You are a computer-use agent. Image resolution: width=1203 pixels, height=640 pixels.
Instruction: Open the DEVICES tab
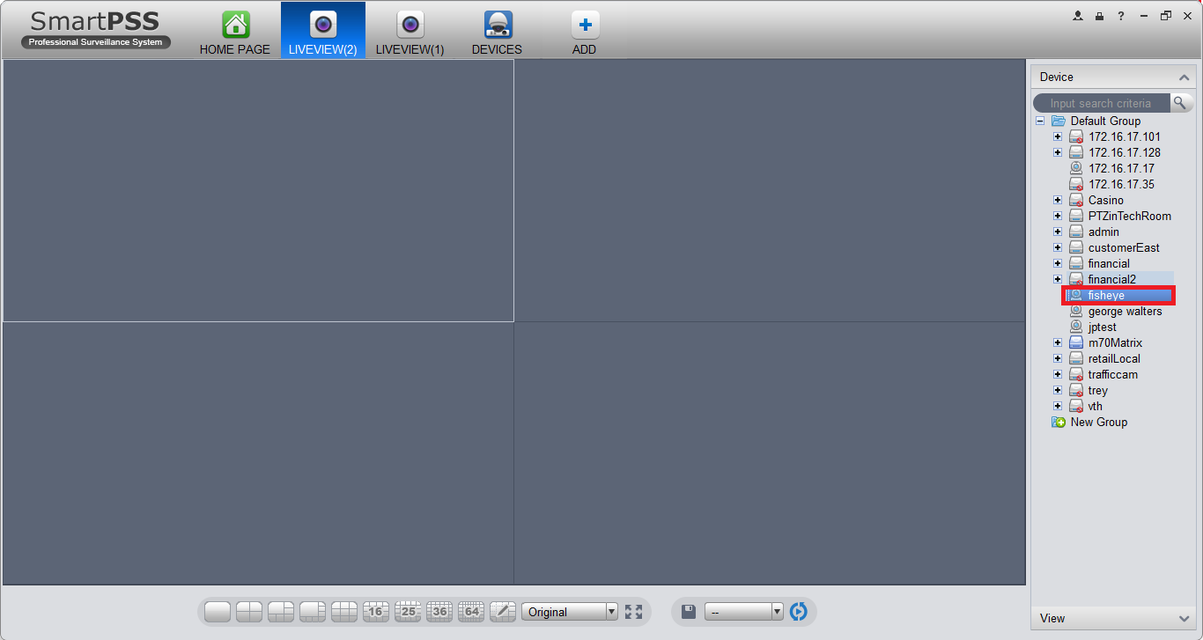(497, 32)
